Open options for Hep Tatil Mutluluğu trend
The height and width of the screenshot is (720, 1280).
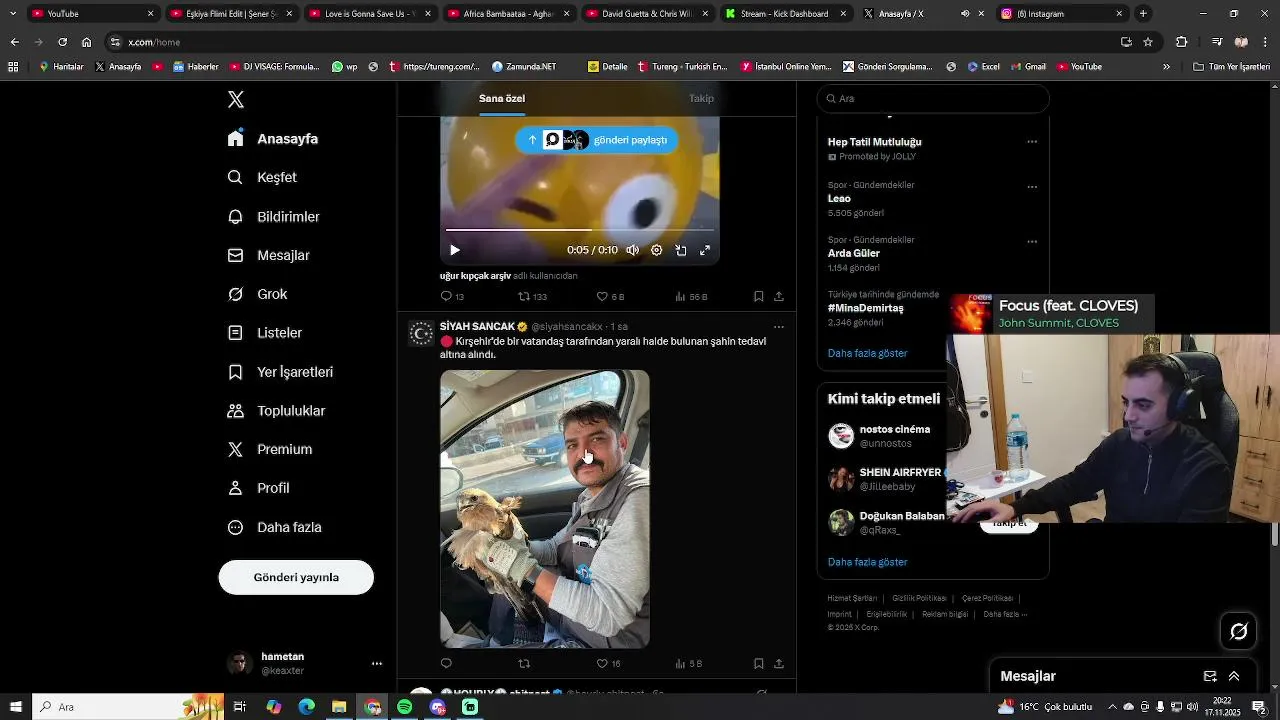coord(1032,142)
